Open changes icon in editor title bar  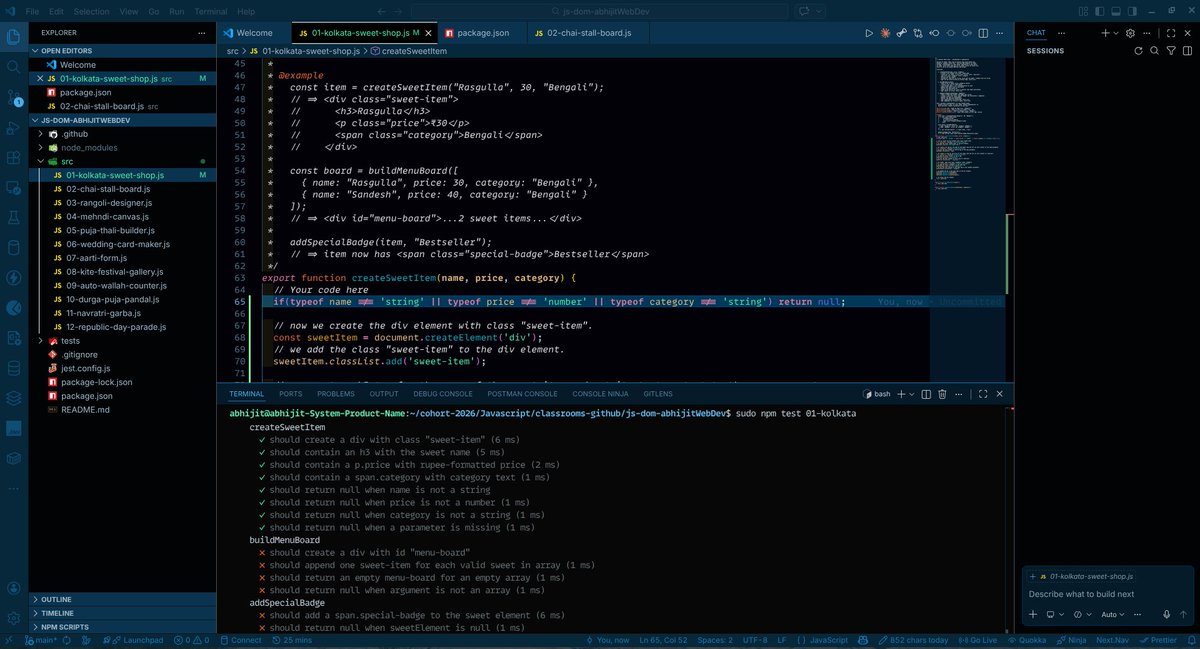click(x=917, y=33)
